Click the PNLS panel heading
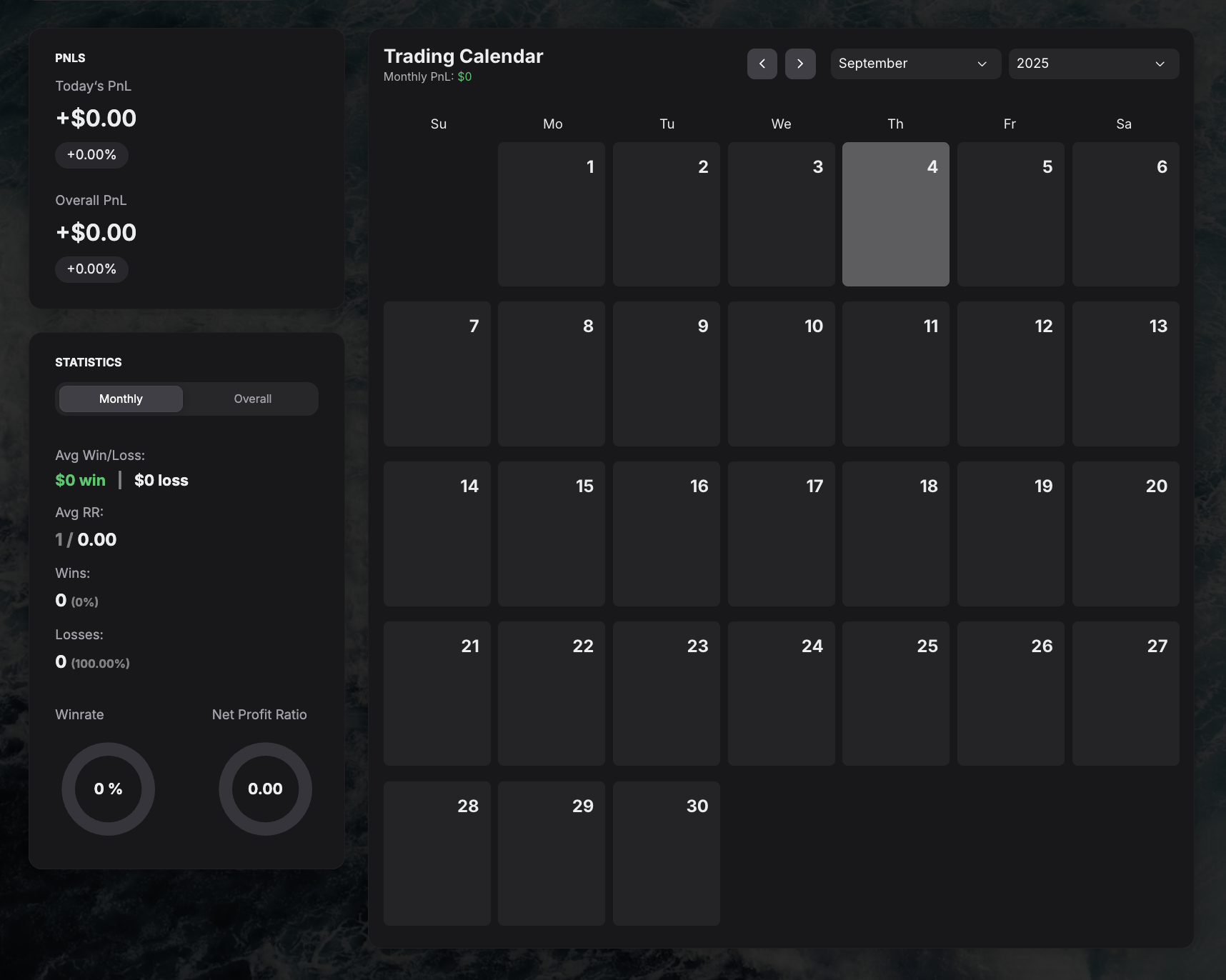The image size is (1226, 980). (x=70, y=58)
